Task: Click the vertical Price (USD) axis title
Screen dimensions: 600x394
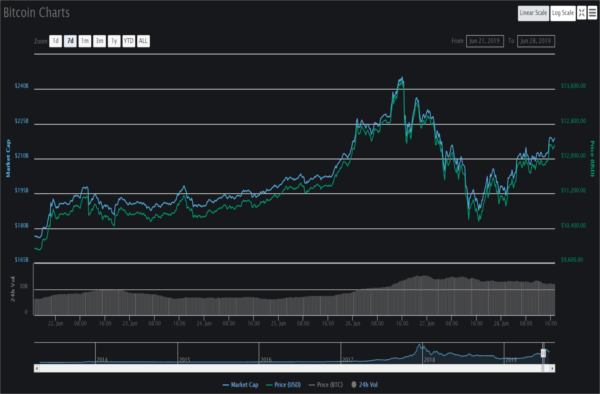Action: pos(592,158)
